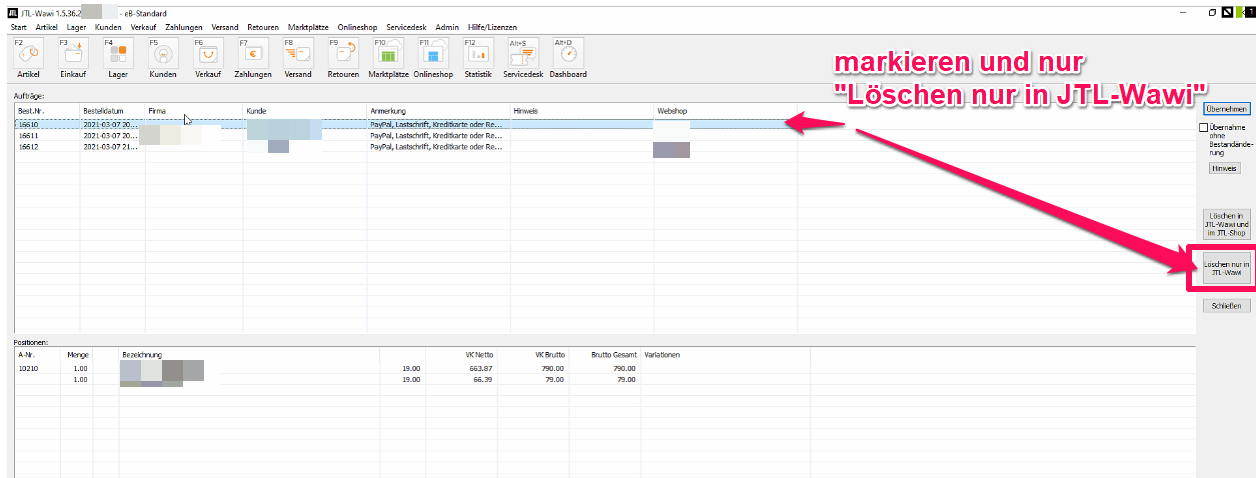The height and width of the screenshot is (478, 1256).
Task: Click the Menge column header in Positionen
Action: (76, 354)
